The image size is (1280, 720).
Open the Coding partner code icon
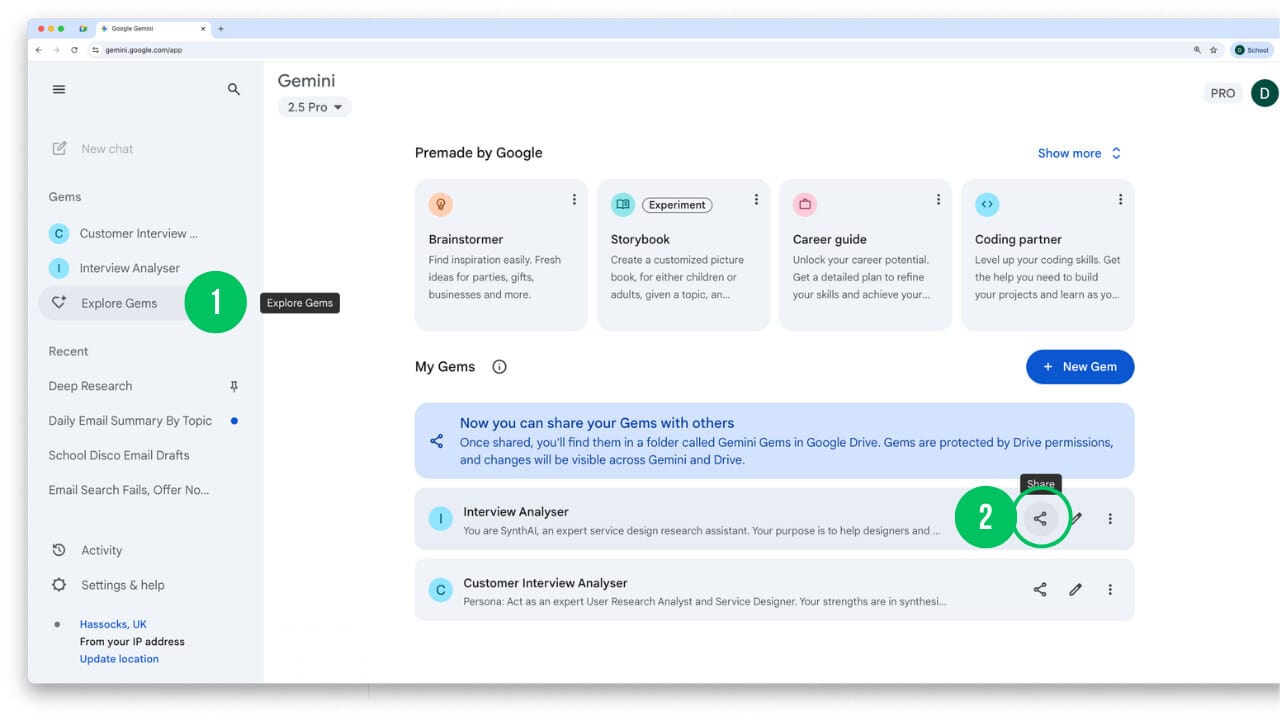(x=987, y=205)
